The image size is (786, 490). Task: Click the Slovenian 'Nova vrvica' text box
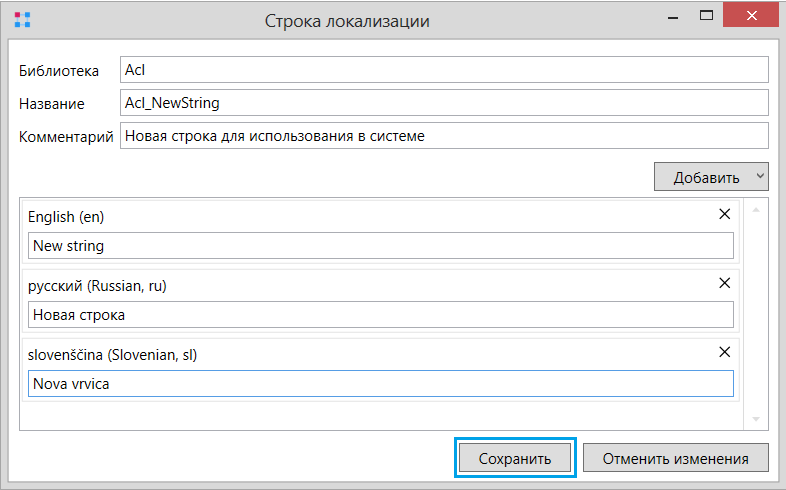coord(380,384)
